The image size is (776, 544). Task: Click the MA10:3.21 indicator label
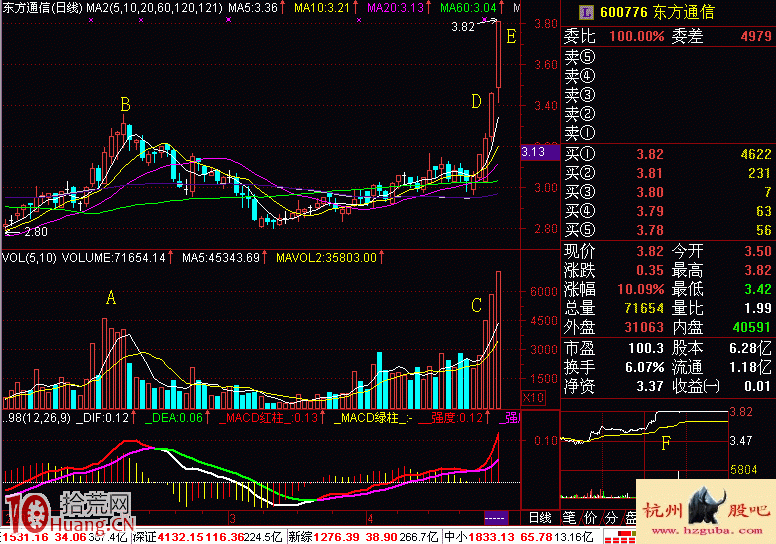321,7
